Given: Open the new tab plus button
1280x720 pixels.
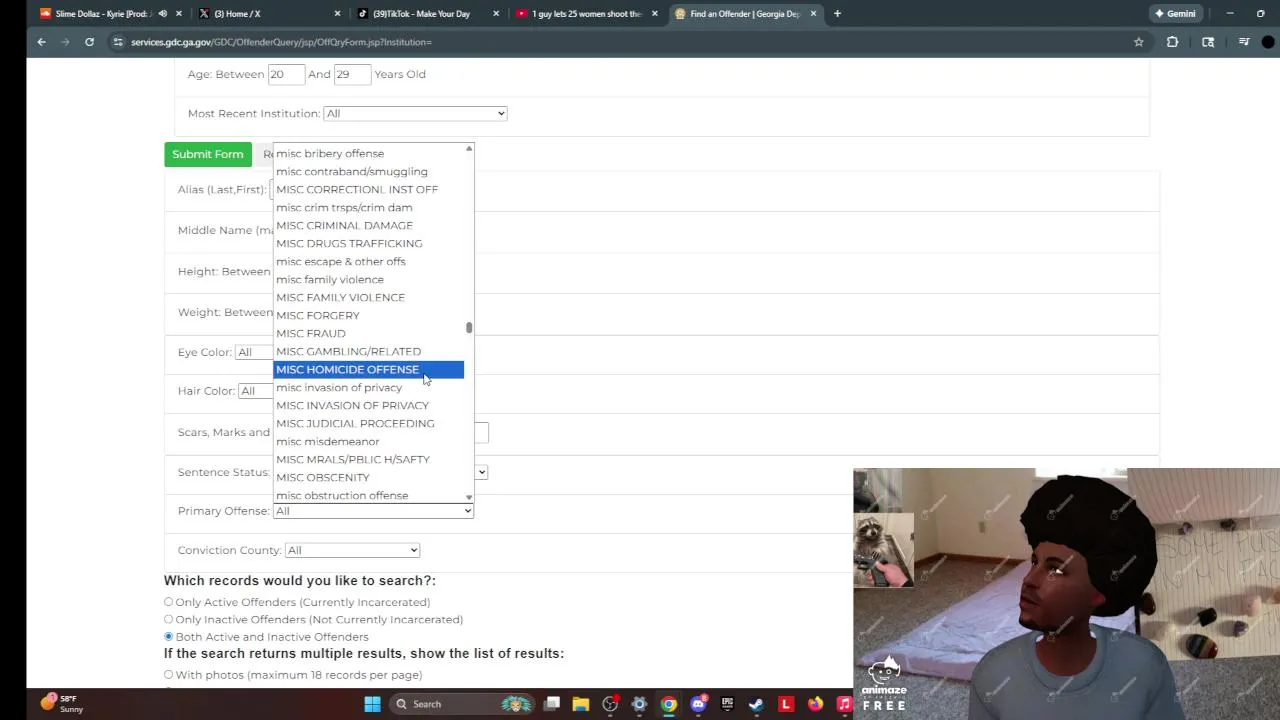Looking at the screenshot, I should point(837,14).
